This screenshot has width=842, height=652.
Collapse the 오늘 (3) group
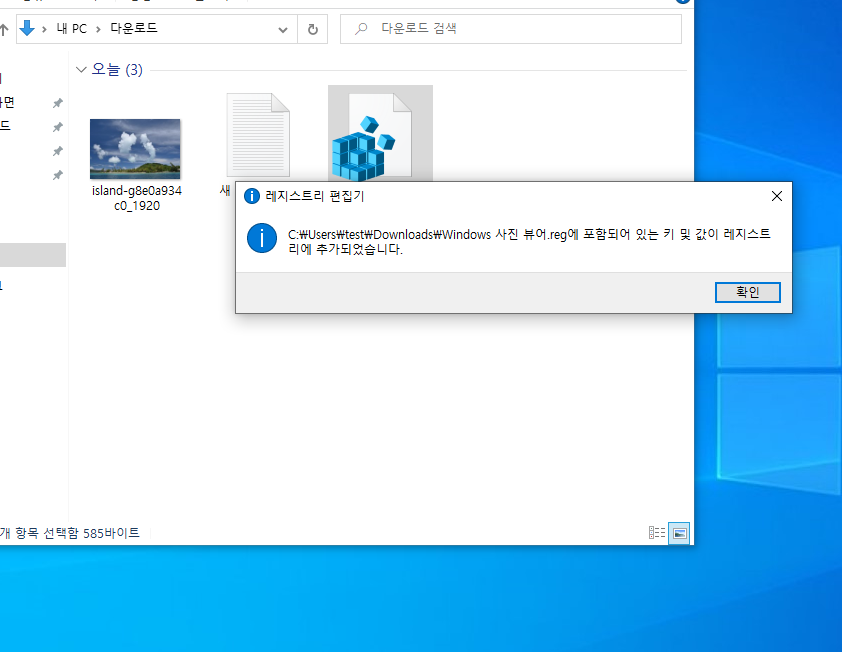[x=81, y=70]
